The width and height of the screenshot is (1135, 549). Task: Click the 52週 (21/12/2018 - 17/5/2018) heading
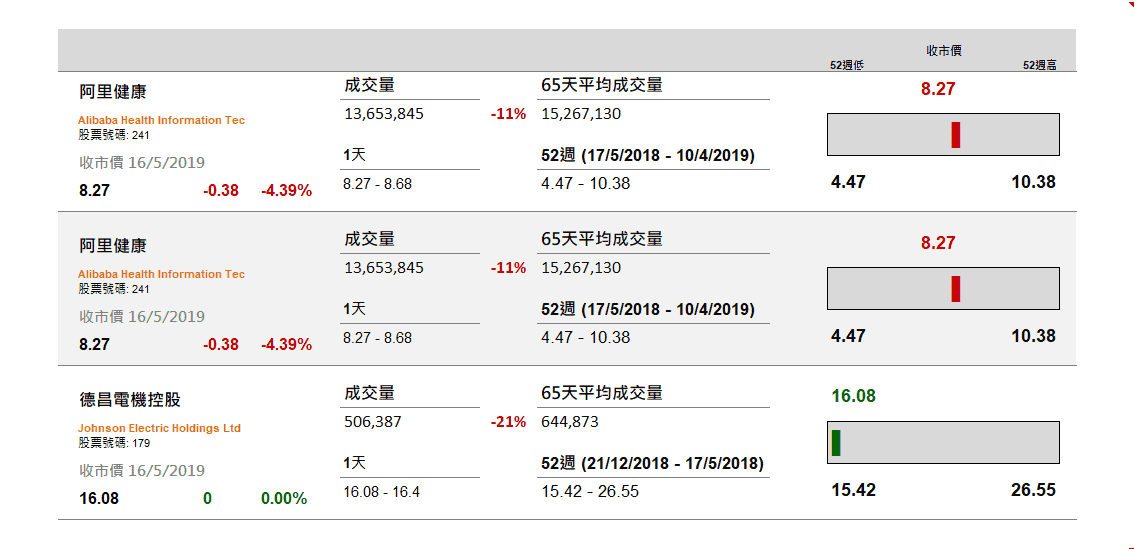(652, 464)
